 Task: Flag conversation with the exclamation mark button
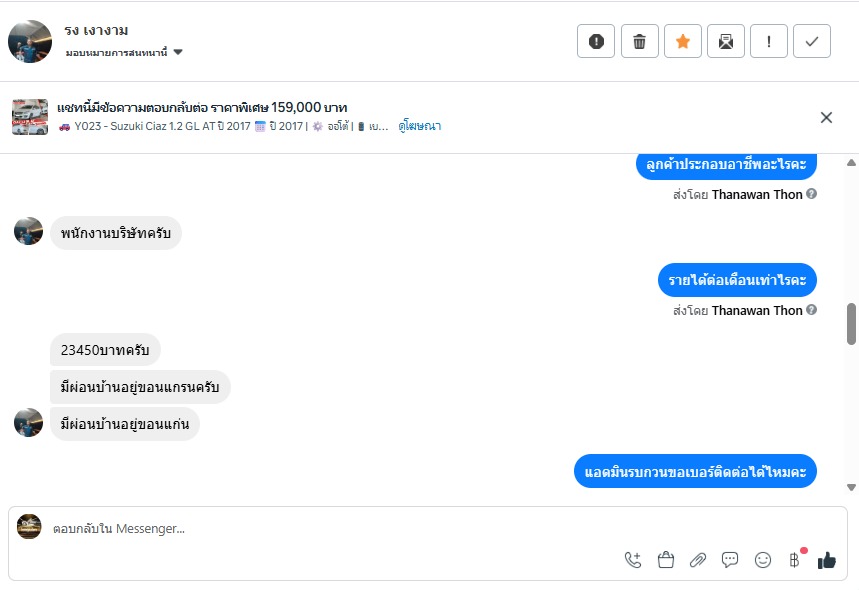(x=769, y=41)
